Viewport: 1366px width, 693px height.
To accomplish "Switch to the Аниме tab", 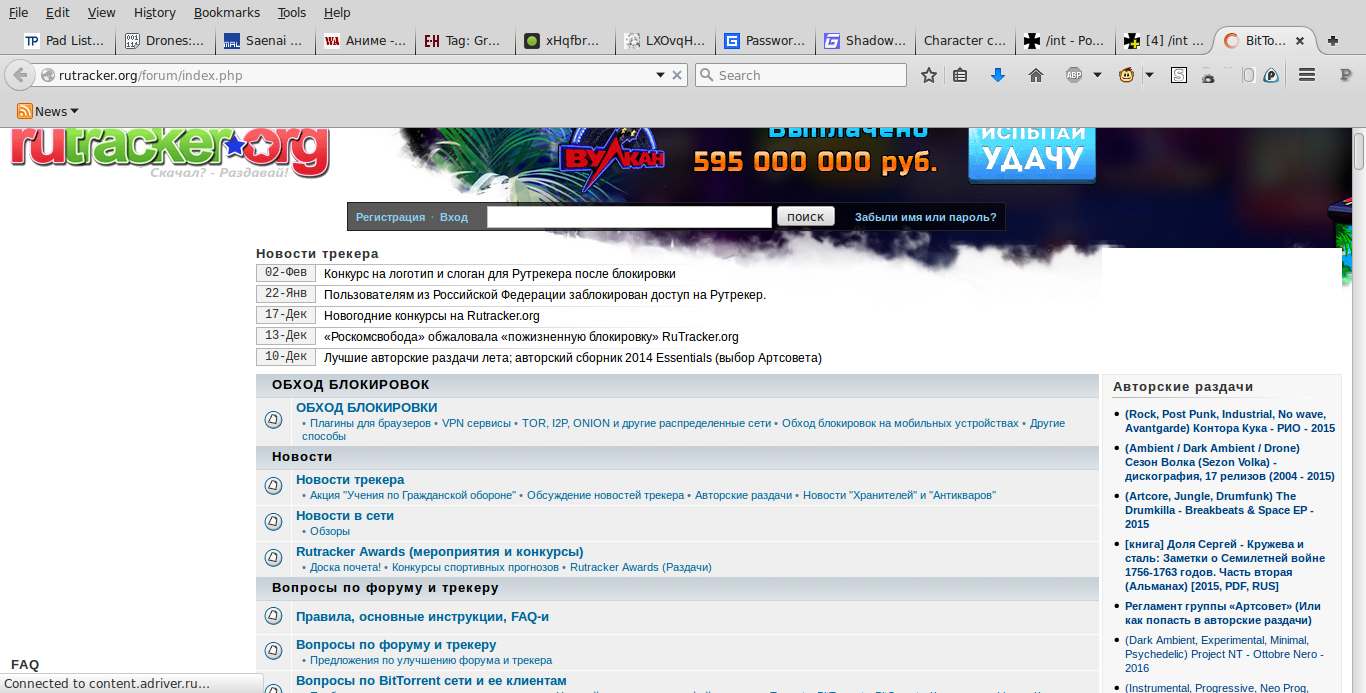I will (x=365, y=41).
